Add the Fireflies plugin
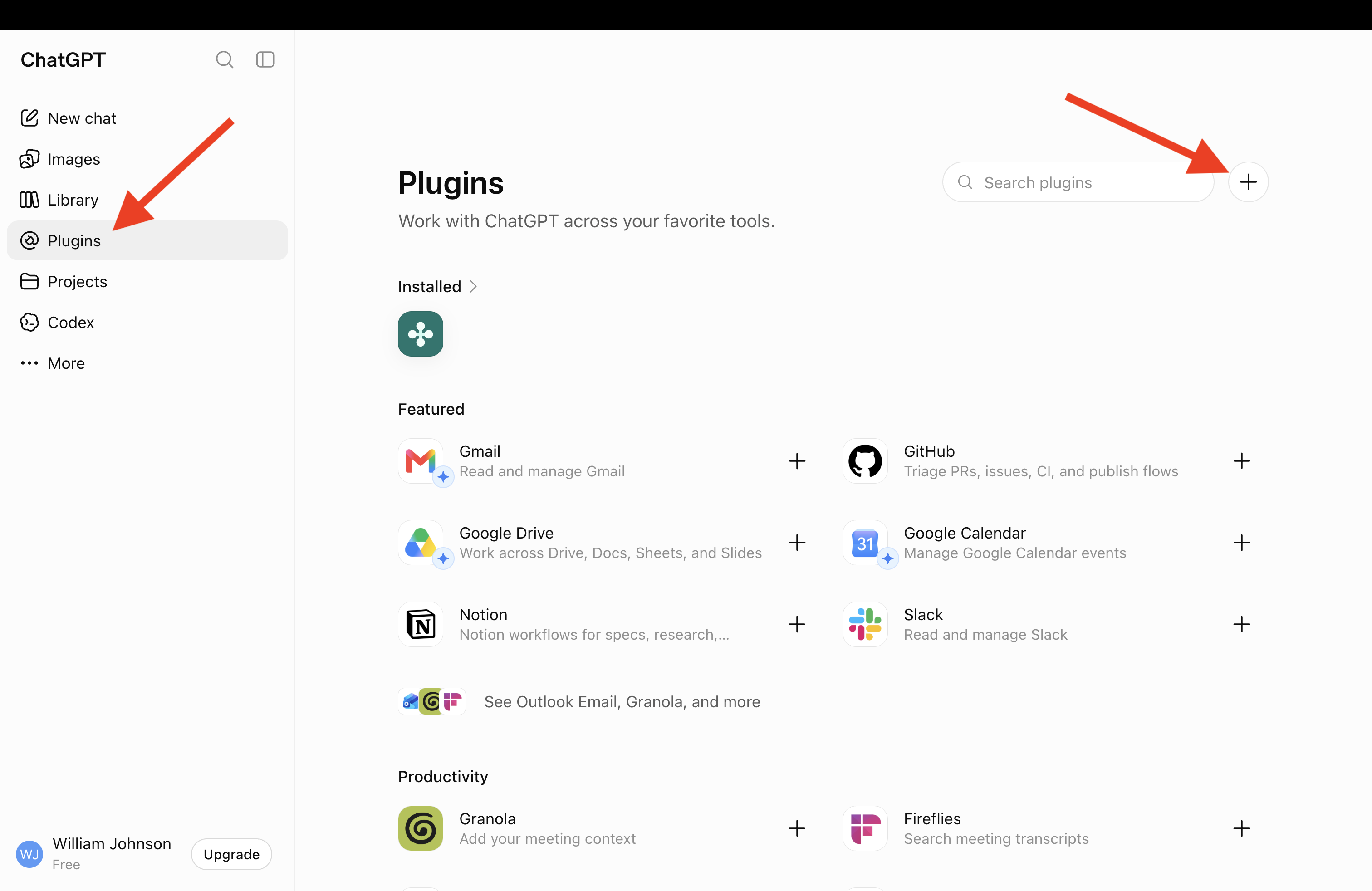1372x891 pixels. point(1241,829)
